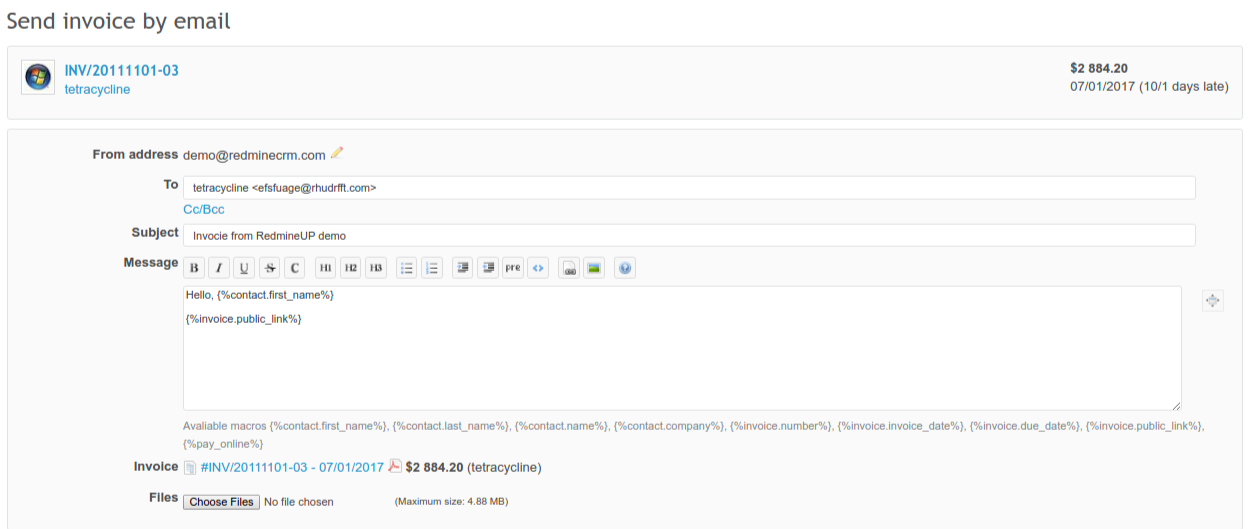This screenshot has height=529, width=1252.
Task: Insert numbered ordered list
Action: 432,268
